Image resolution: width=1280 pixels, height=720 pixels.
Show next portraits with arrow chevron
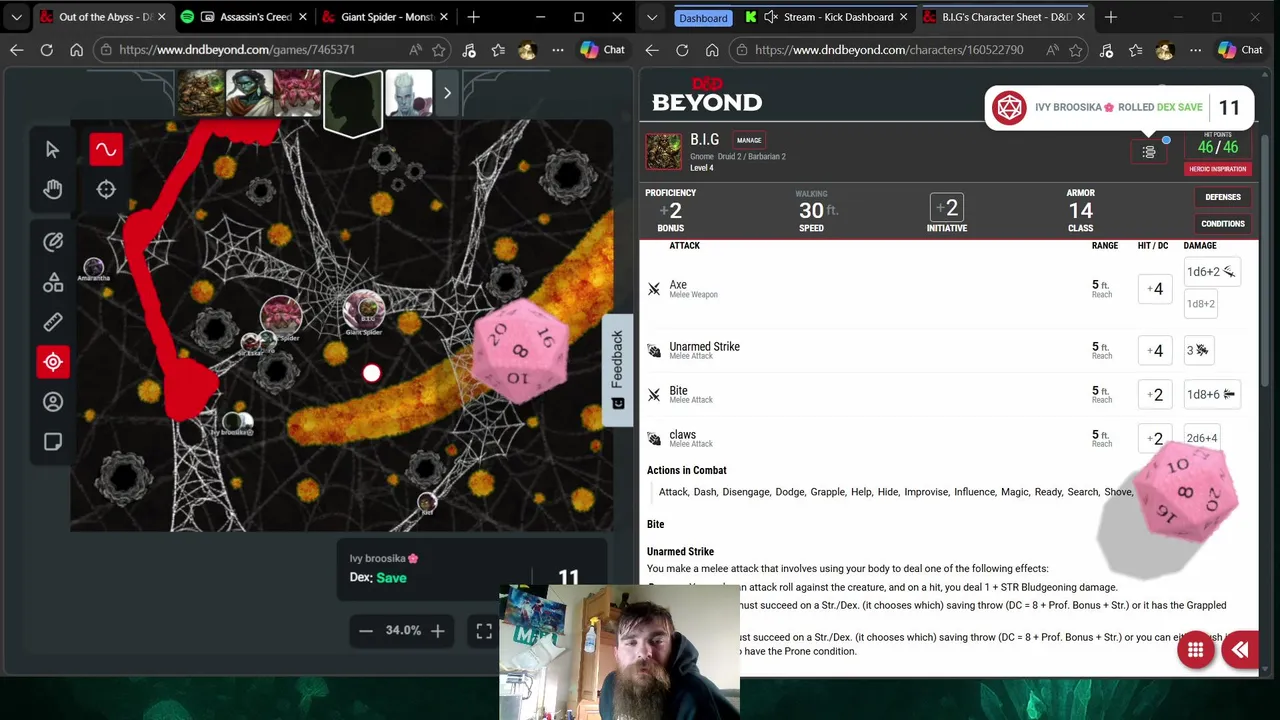coord(447,93)
